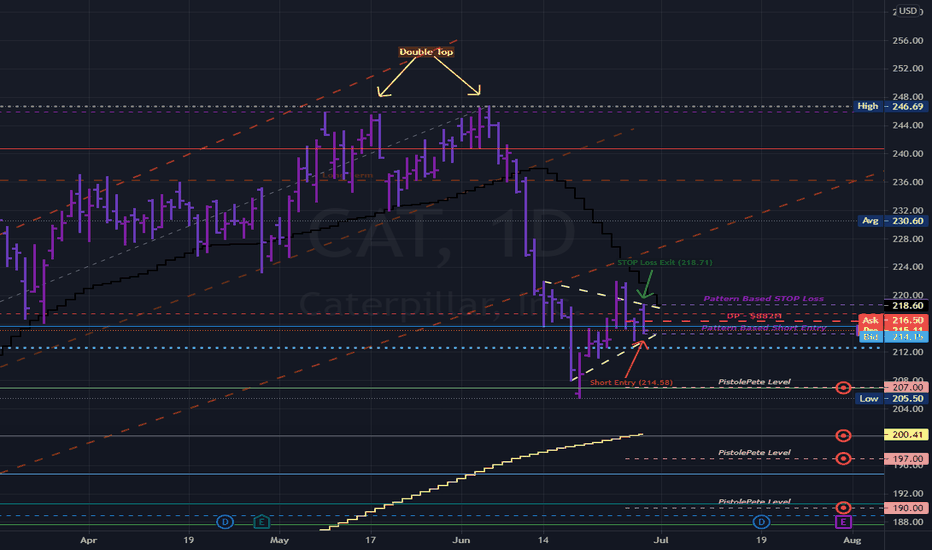Select PistolePete Level text above 207.00 line
932x550 pixels.
click(754, 382)
